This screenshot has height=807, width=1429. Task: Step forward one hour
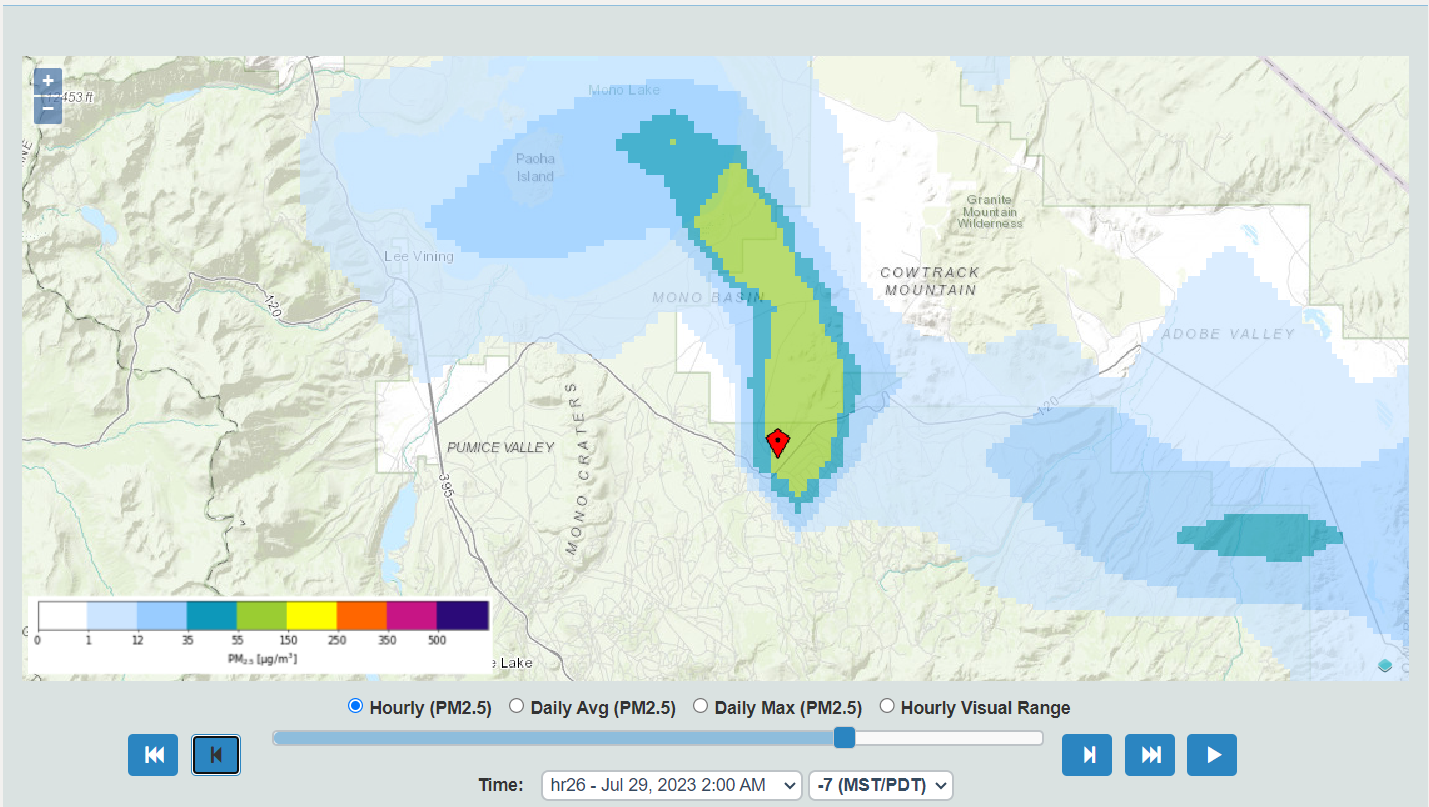(x=1087, y=755)
